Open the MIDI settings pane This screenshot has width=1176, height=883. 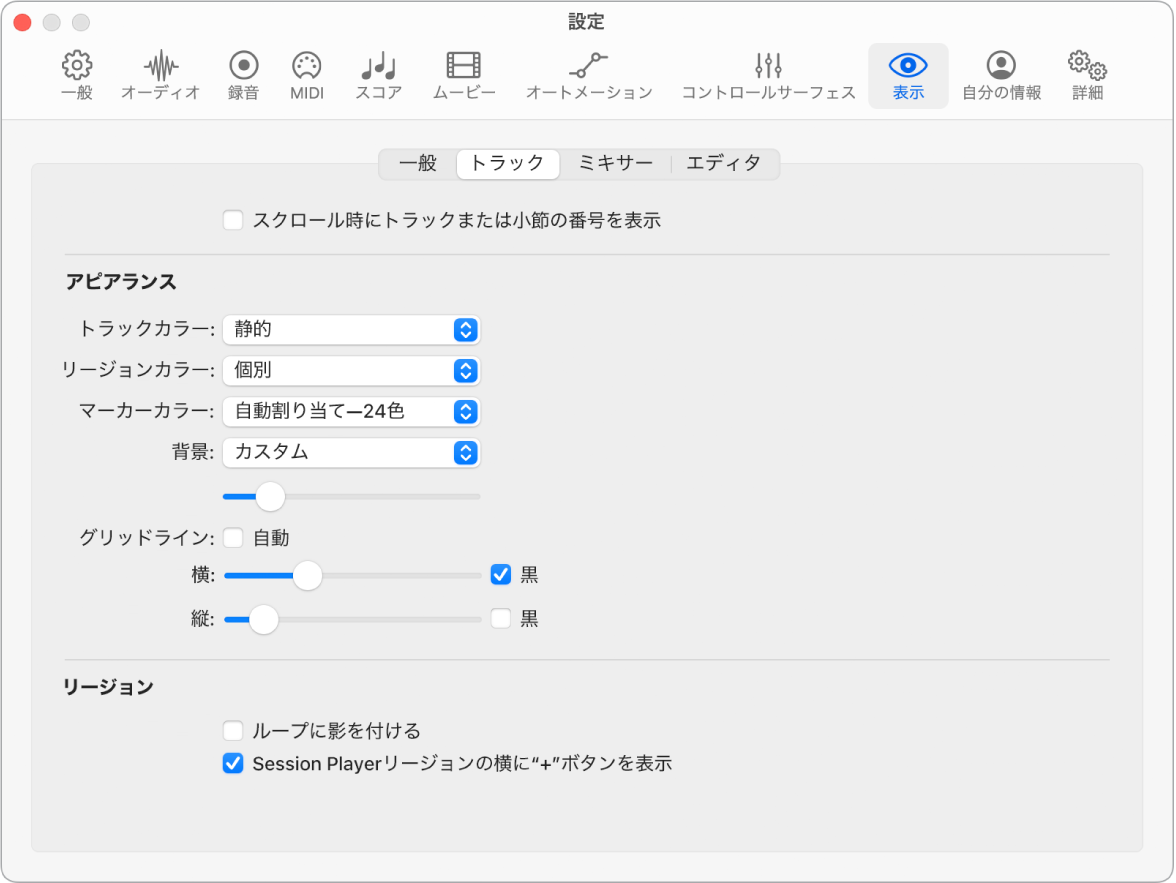click(307, 76)
